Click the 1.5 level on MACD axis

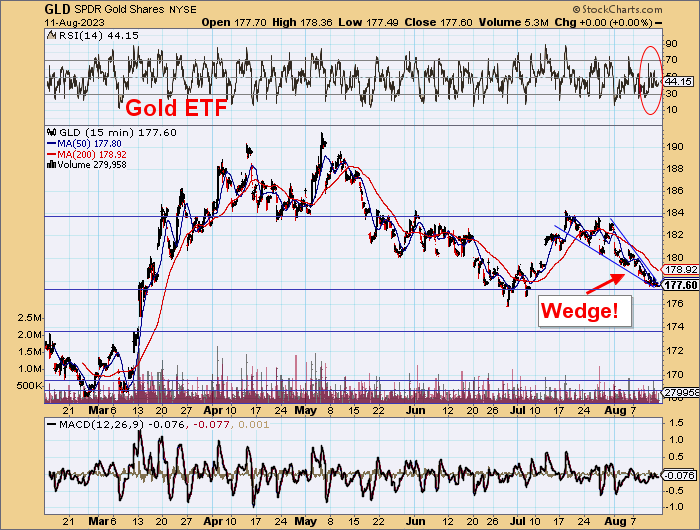(x=677, y=423)
